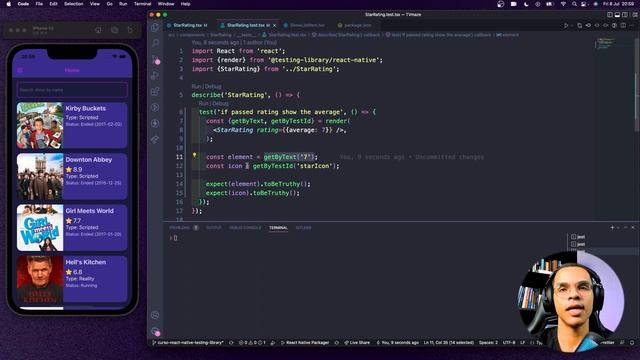Click the git branch name in status bar

187,343
